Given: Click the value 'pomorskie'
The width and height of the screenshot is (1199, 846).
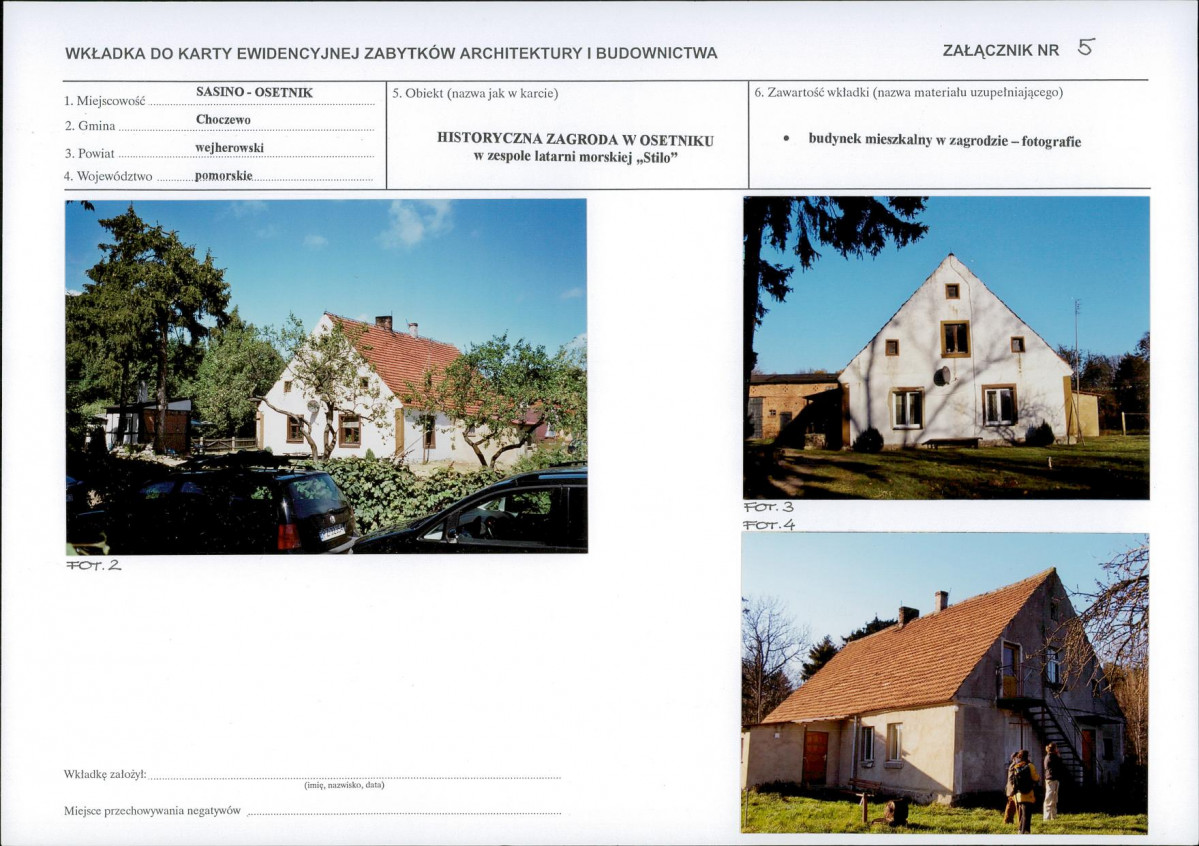Looking at the screenshot, I should pos(223,175).
